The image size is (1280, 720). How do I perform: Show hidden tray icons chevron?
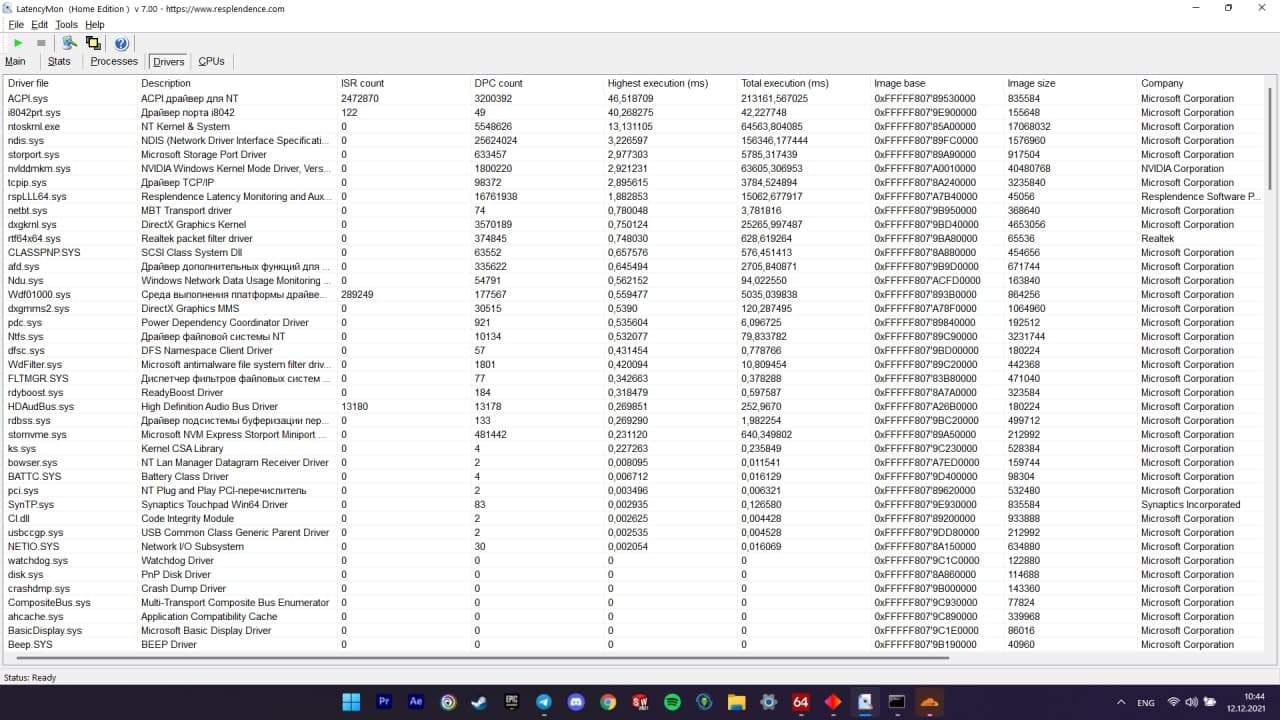pos(1121,702)
